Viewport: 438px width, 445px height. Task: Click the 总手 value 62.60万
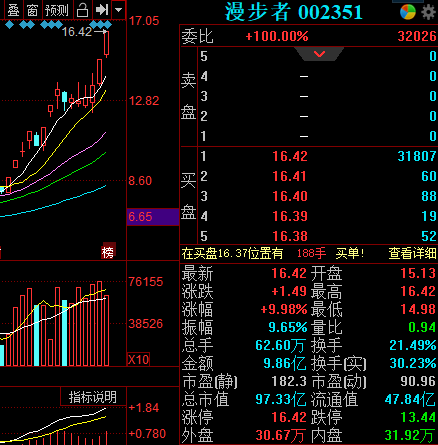(x=280, y=345)
